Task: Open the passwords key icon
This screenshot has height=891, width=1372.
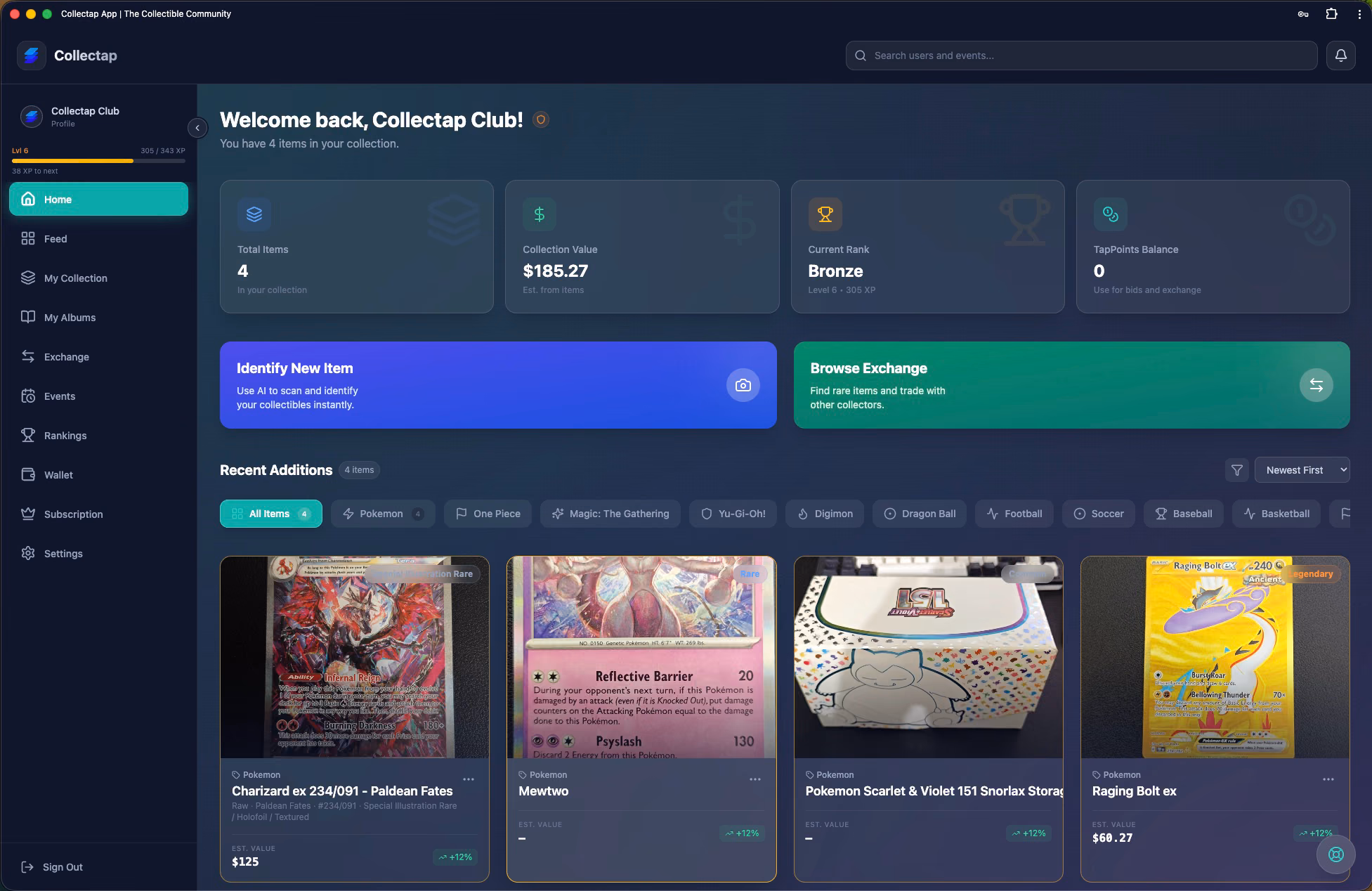Action: coord(1303,14)
